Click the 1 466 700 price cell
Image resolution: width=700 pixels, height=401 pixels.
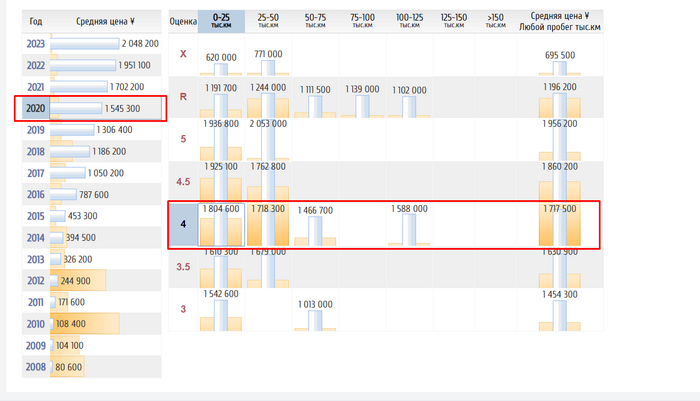coord(315,225)
